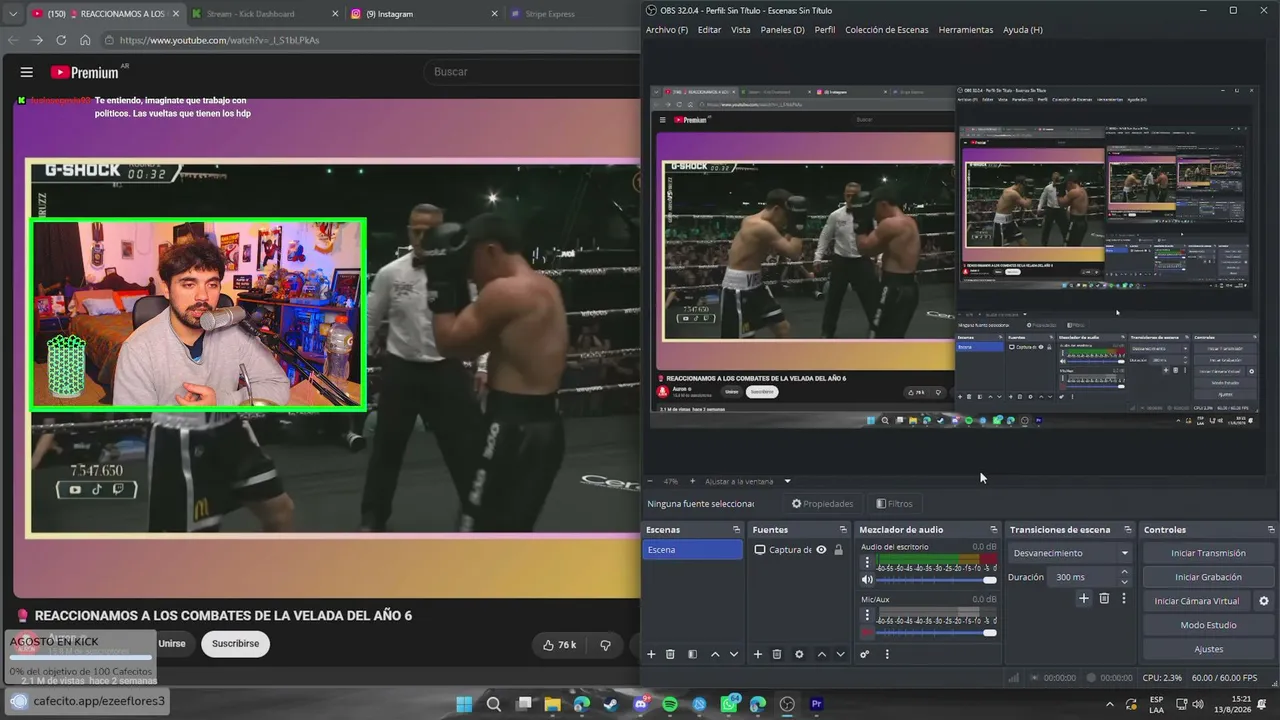Image resolution: width=1280 pixels, height=720 pixels.
Task: Add a new source in Fuentes panel
Action: pos(758,654)
